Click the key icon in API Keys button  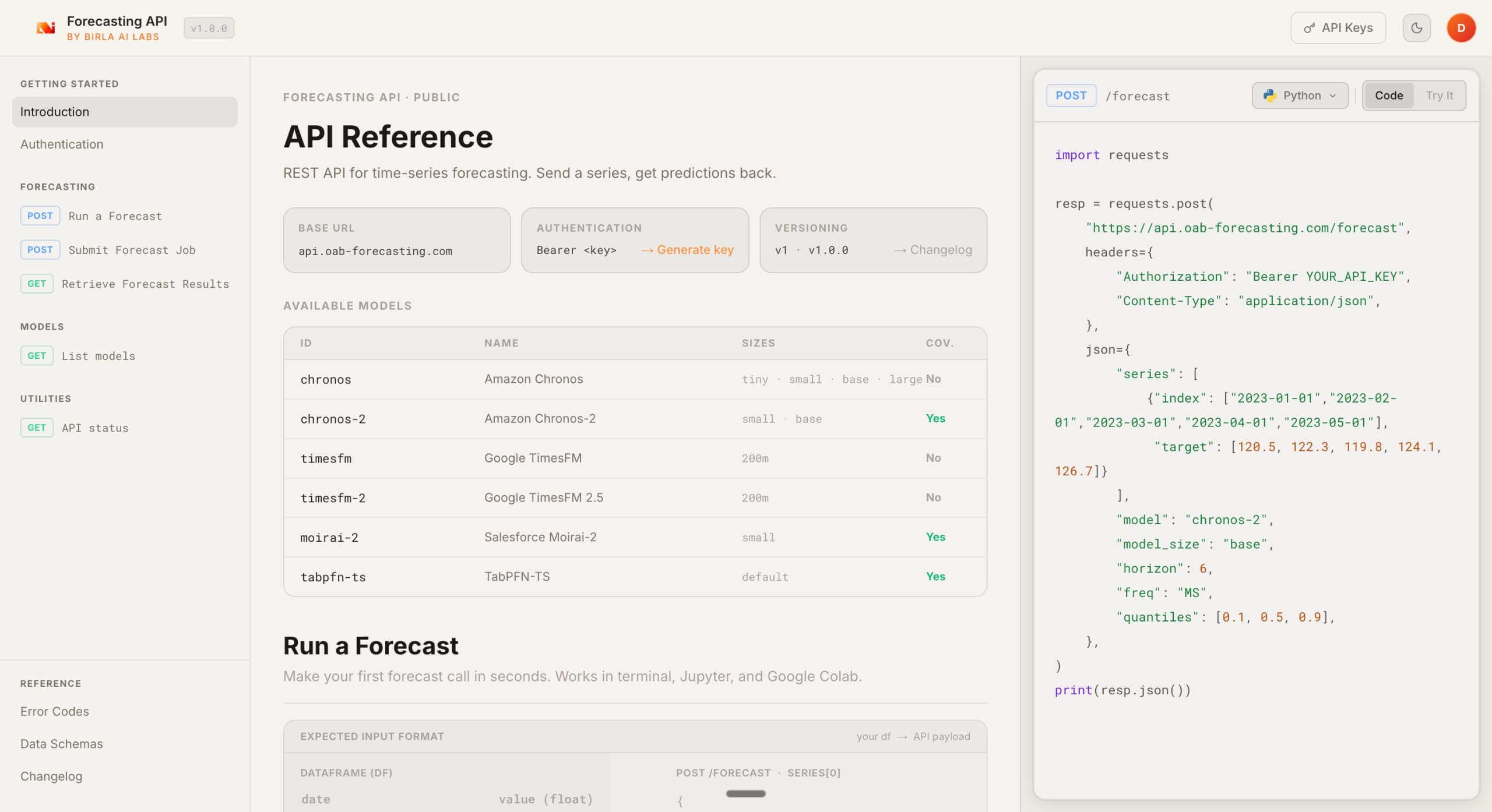click(x=1309, y=28)
